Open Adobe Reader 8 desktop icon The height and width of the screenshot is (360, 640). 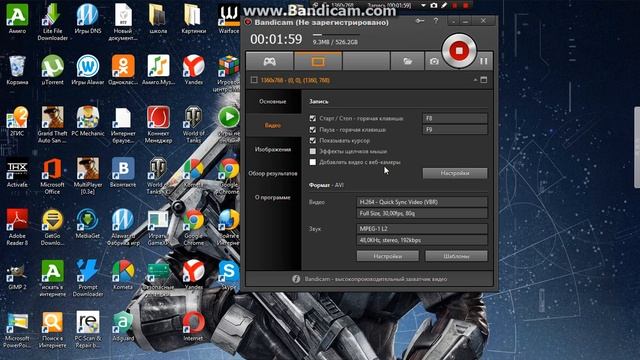[17, 227]
